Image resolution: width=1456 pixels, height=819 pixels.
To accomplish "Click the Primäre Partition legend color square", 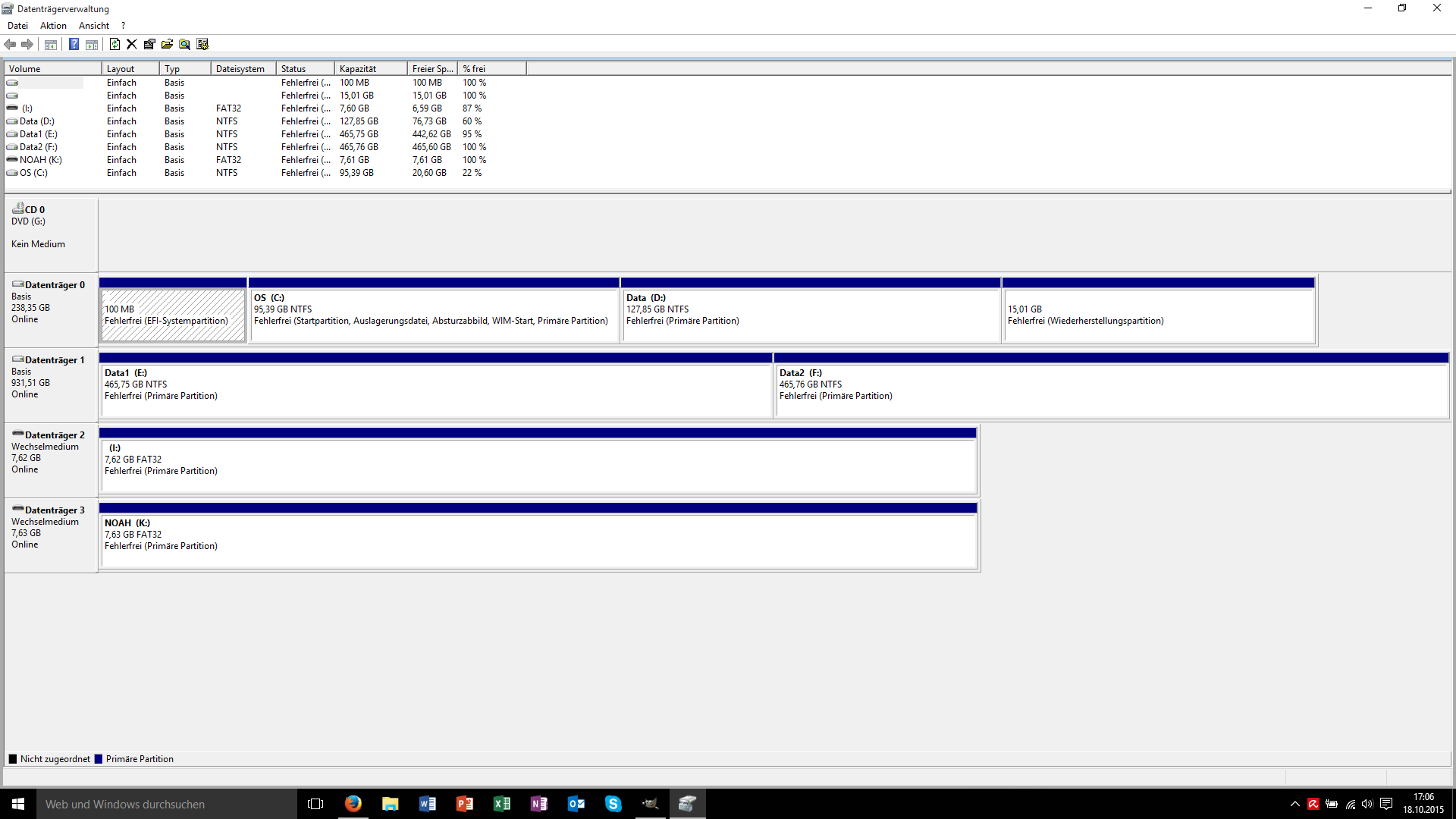I will tap(99, 759).
